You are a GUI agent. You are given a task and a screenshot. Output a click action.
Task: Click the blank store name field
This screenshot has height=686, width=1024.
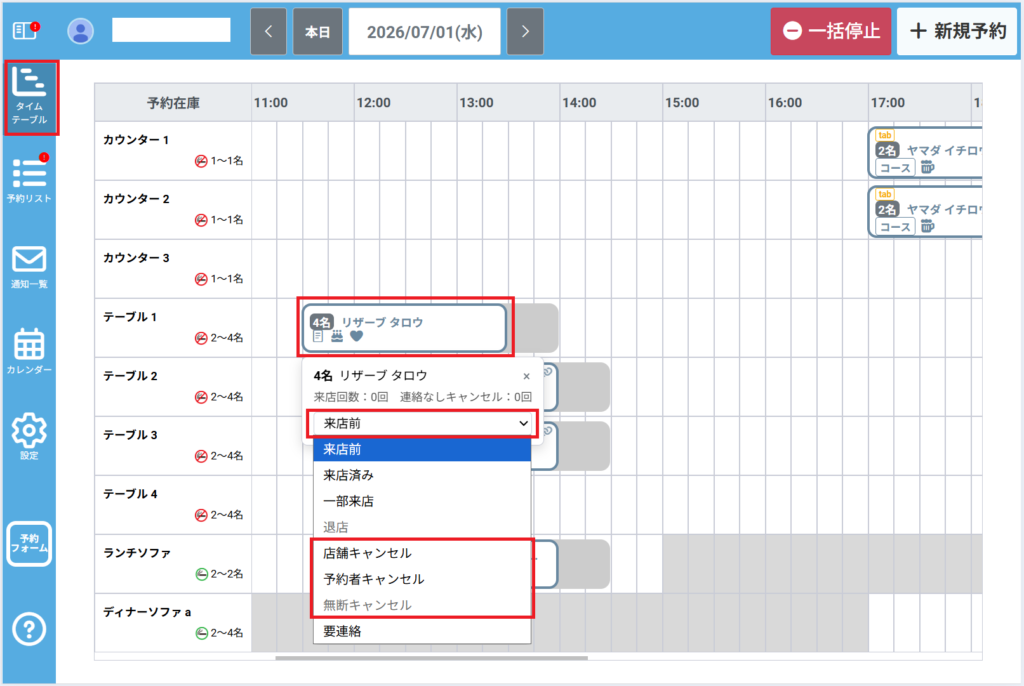pos(171,30)
